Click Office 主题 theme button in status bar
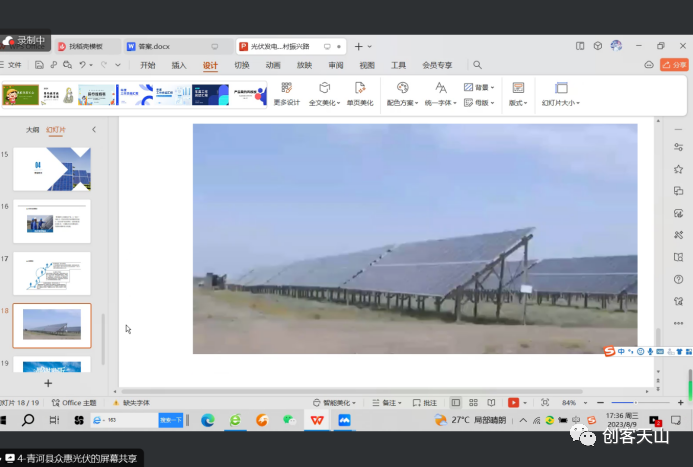 [74, 403]
